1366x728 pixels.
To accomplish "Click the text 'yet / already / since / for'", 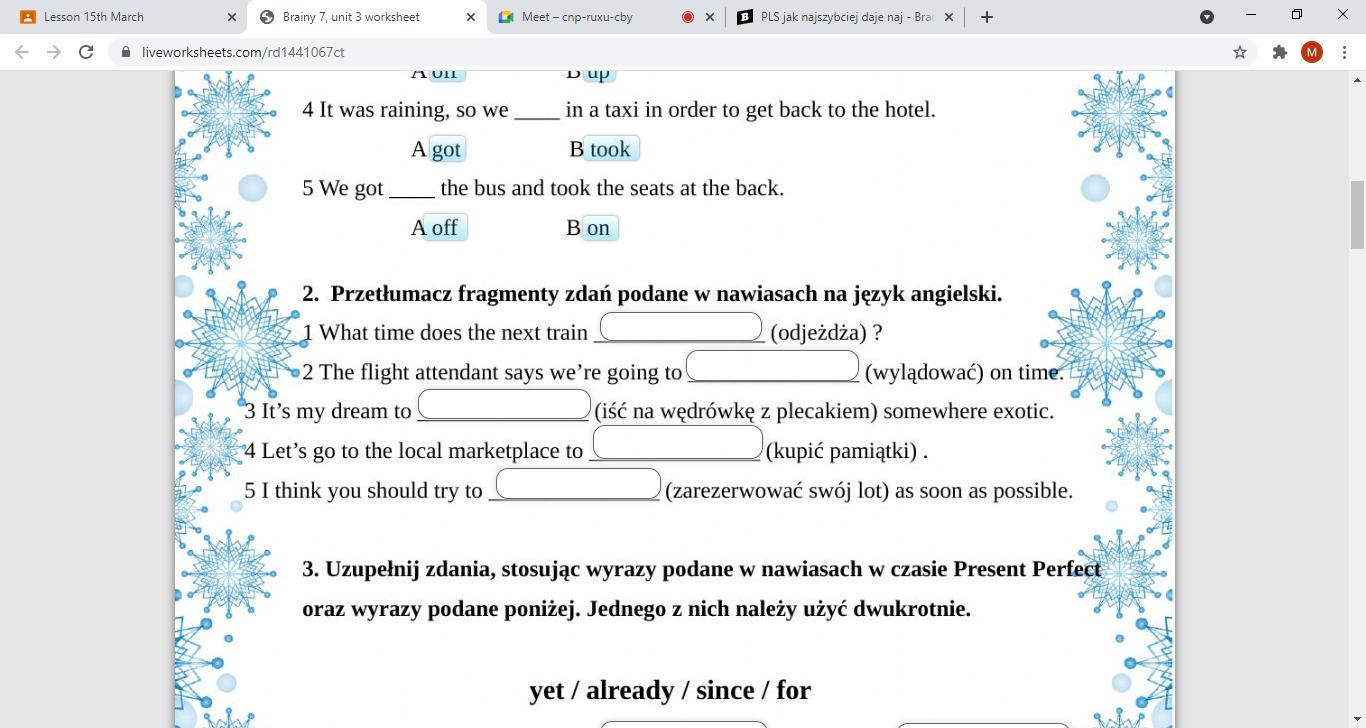I will pos(670,690).
